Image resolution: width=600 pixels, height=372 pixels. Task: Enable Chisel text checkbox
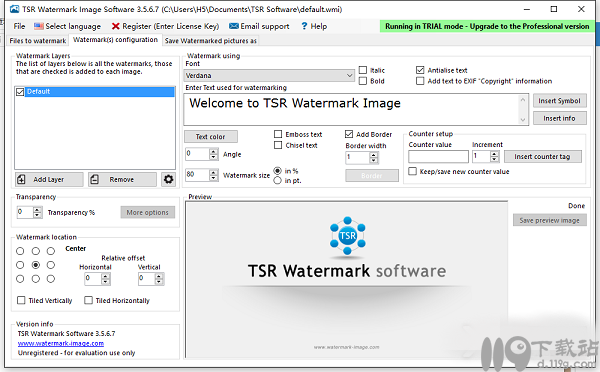click(278, 145)
